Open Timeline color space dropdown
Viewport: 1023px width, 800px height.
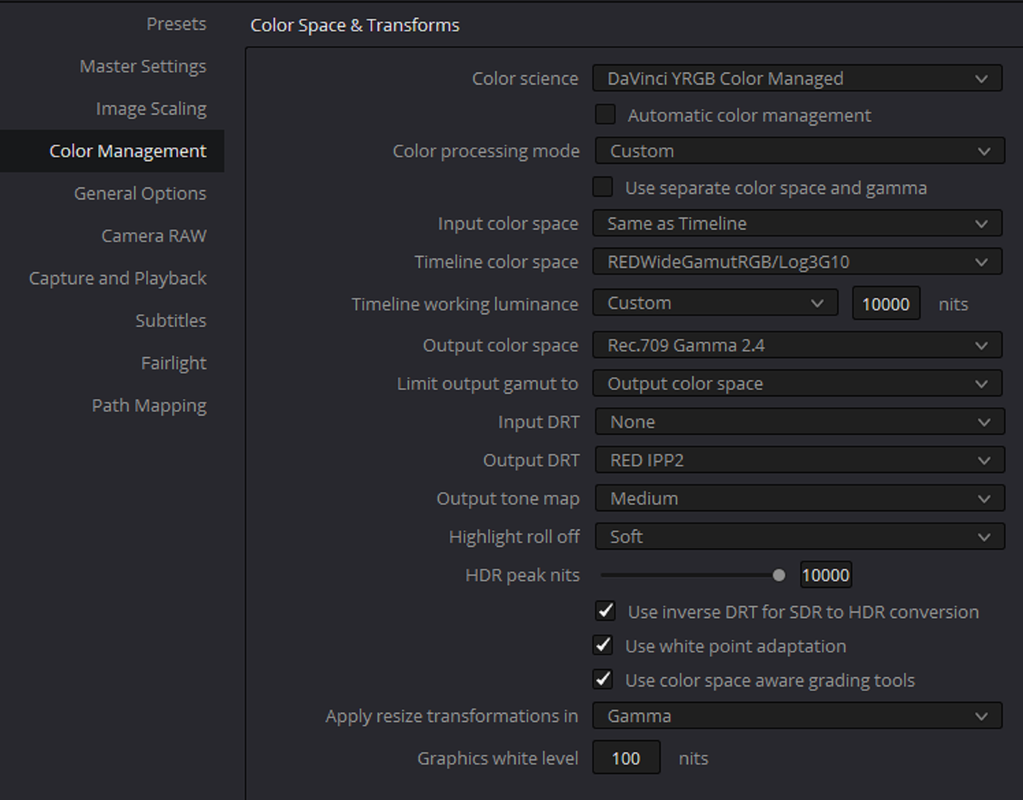[797, 262]
